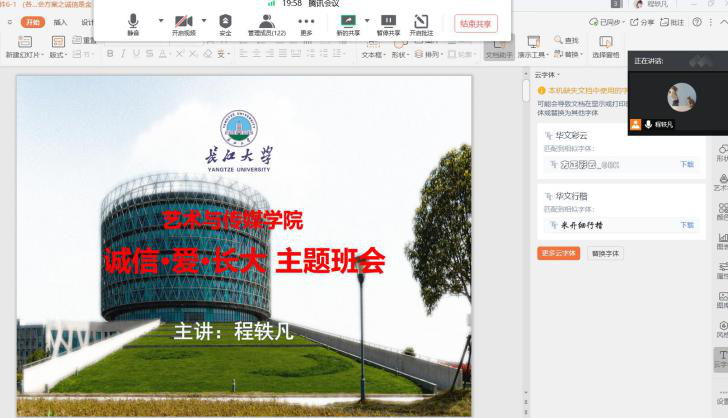Pause the screen sharing
Screen dimensions: 728x418
coord(388,23)
